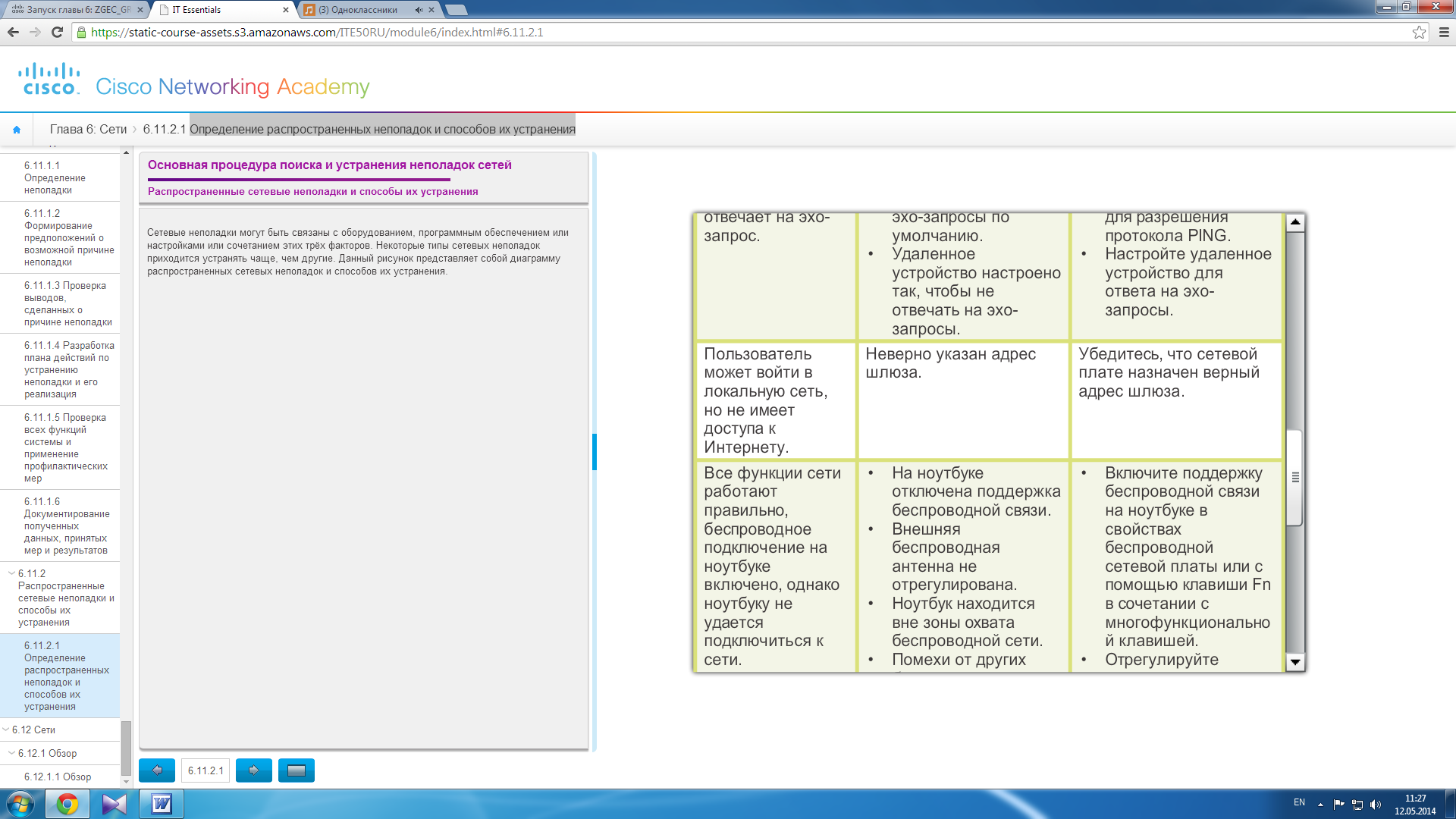Click the table scrollbar down arrow
The image size is (1456, 819).
tap(1295, 662)
